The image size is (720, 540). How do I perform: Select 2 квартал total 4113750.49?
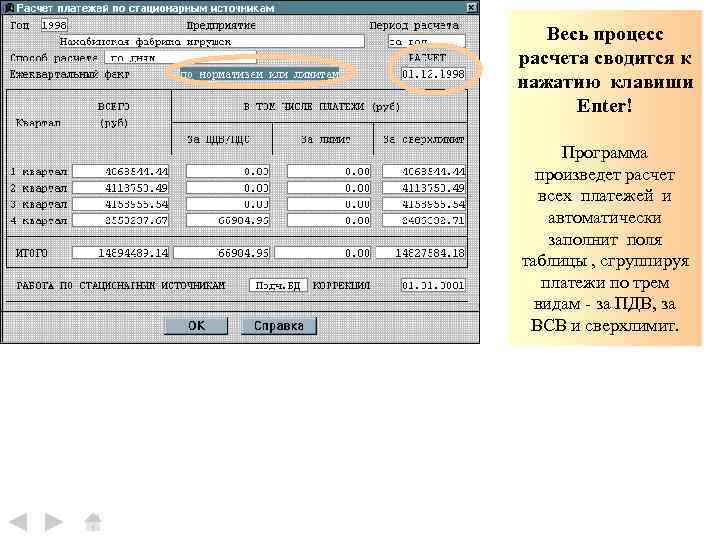tap(121, 188)
